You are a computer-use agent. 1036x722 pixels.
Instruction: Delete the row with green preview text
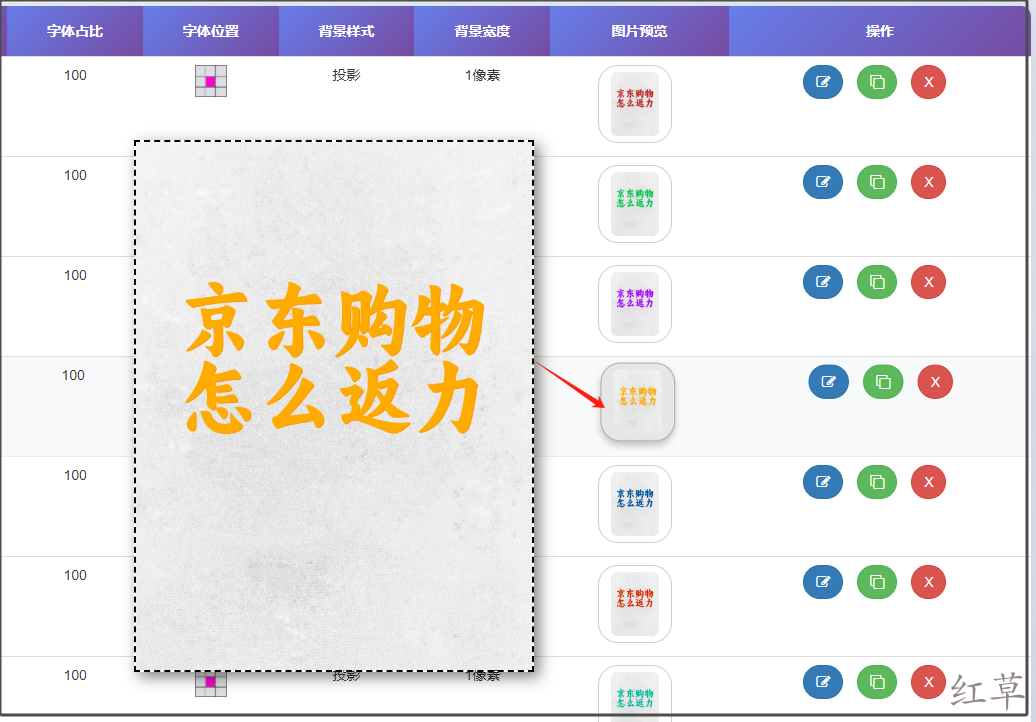928,182
